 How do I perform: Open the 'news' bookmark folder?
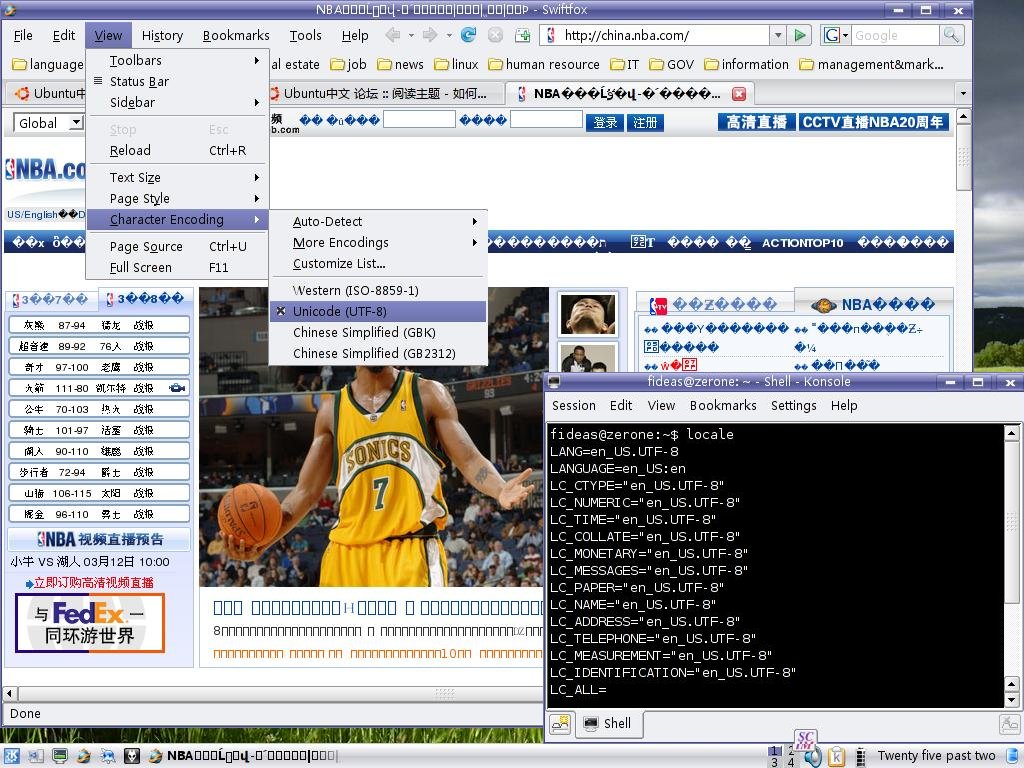click(x=400, y=65)
